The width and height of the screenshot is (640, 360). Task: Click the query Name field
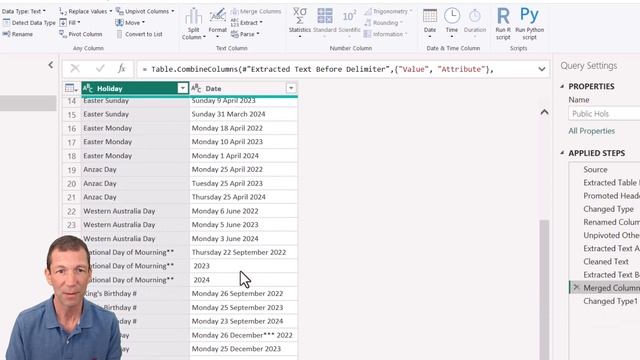(604, 113)
